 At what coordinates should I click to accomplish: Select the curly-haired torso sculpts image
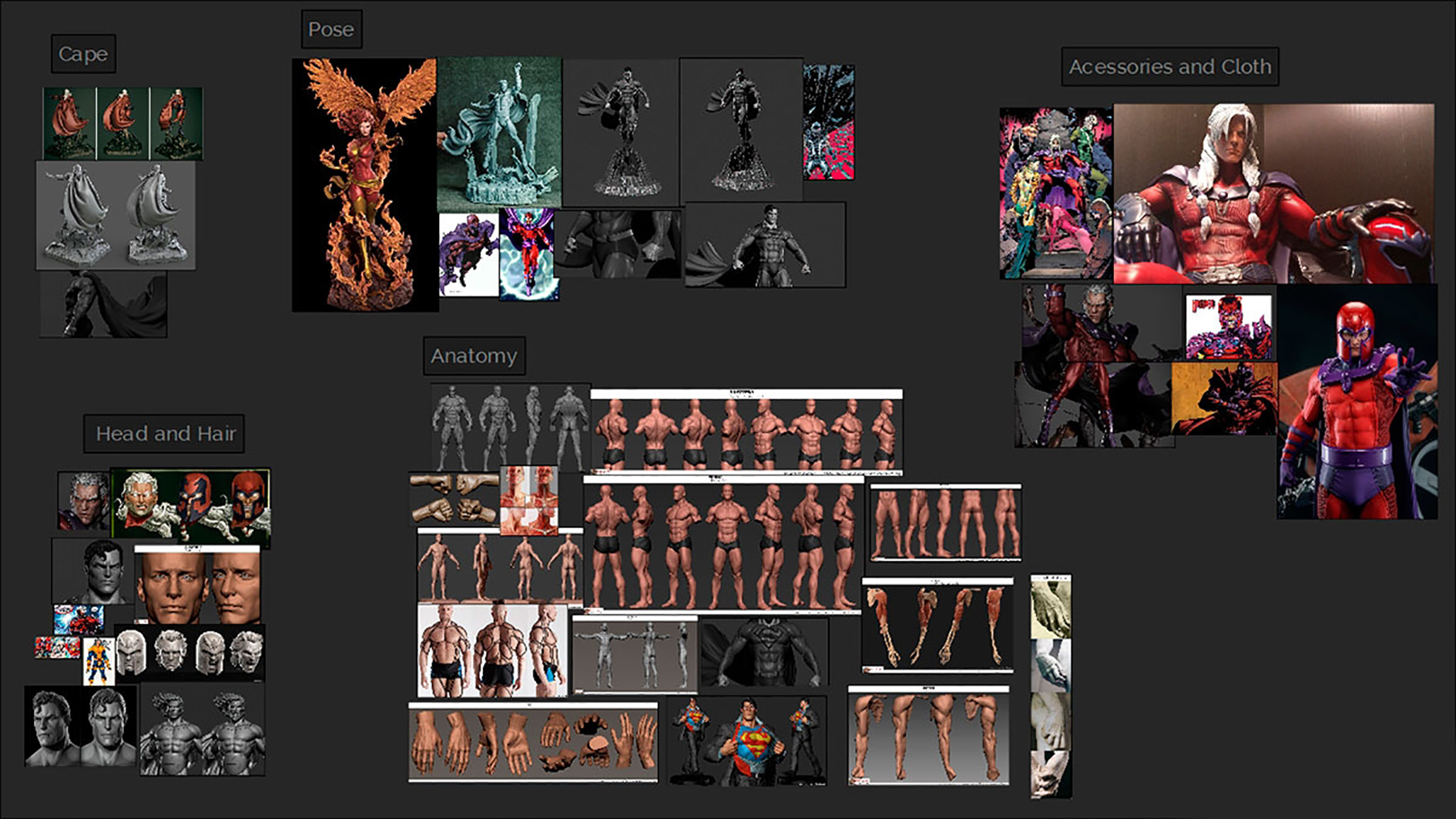tap(202, 730)
